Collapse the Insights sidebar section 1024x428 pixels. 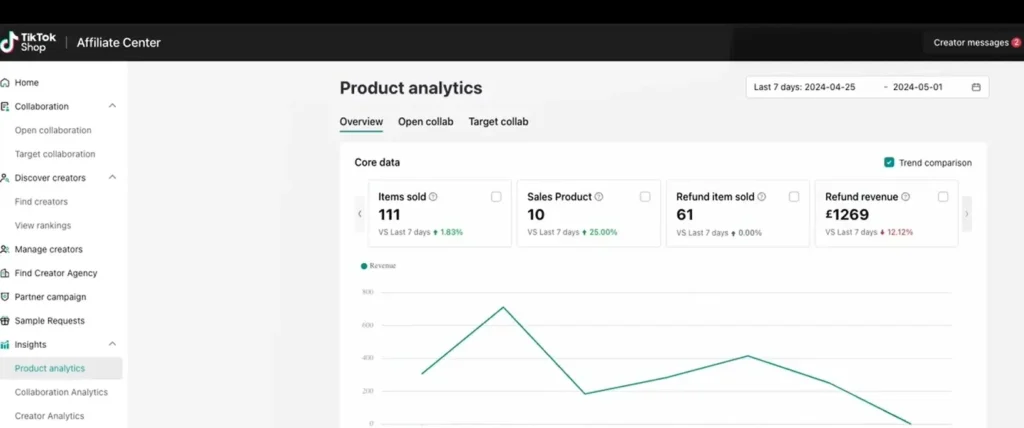click(112, 345)
